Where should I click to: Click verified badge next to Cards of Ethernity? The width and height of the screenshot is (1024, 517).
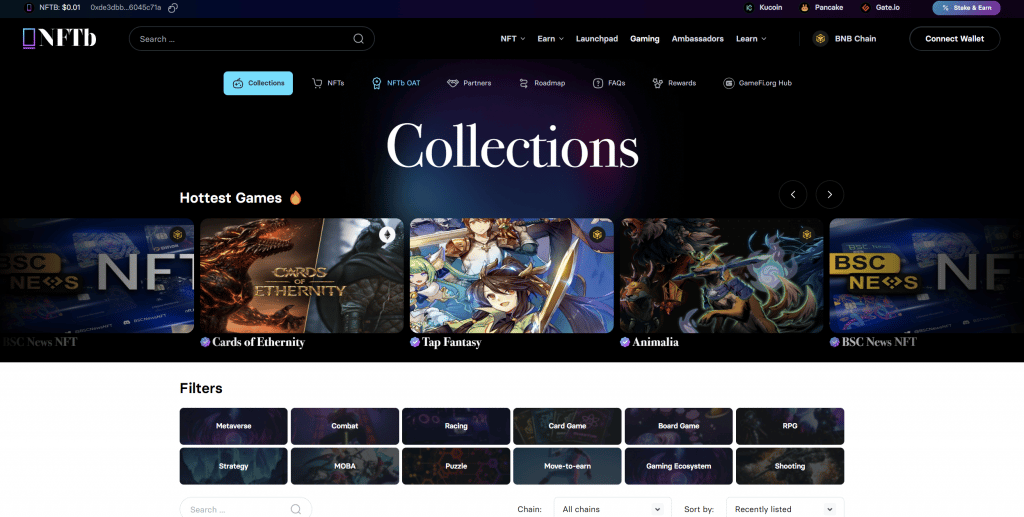[205, 342]
